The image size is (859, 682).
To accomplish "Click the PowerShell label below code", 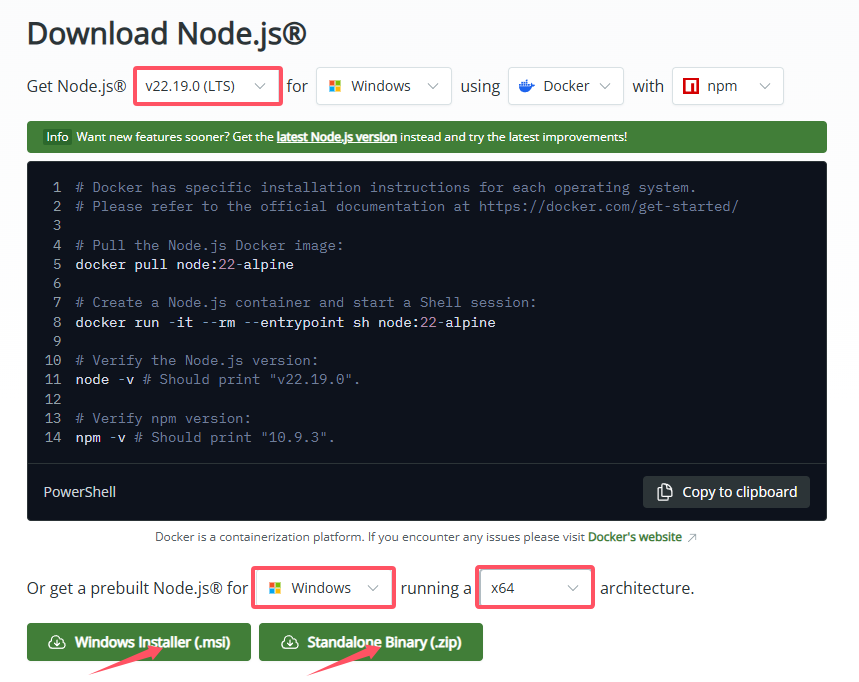I will 80,492.
